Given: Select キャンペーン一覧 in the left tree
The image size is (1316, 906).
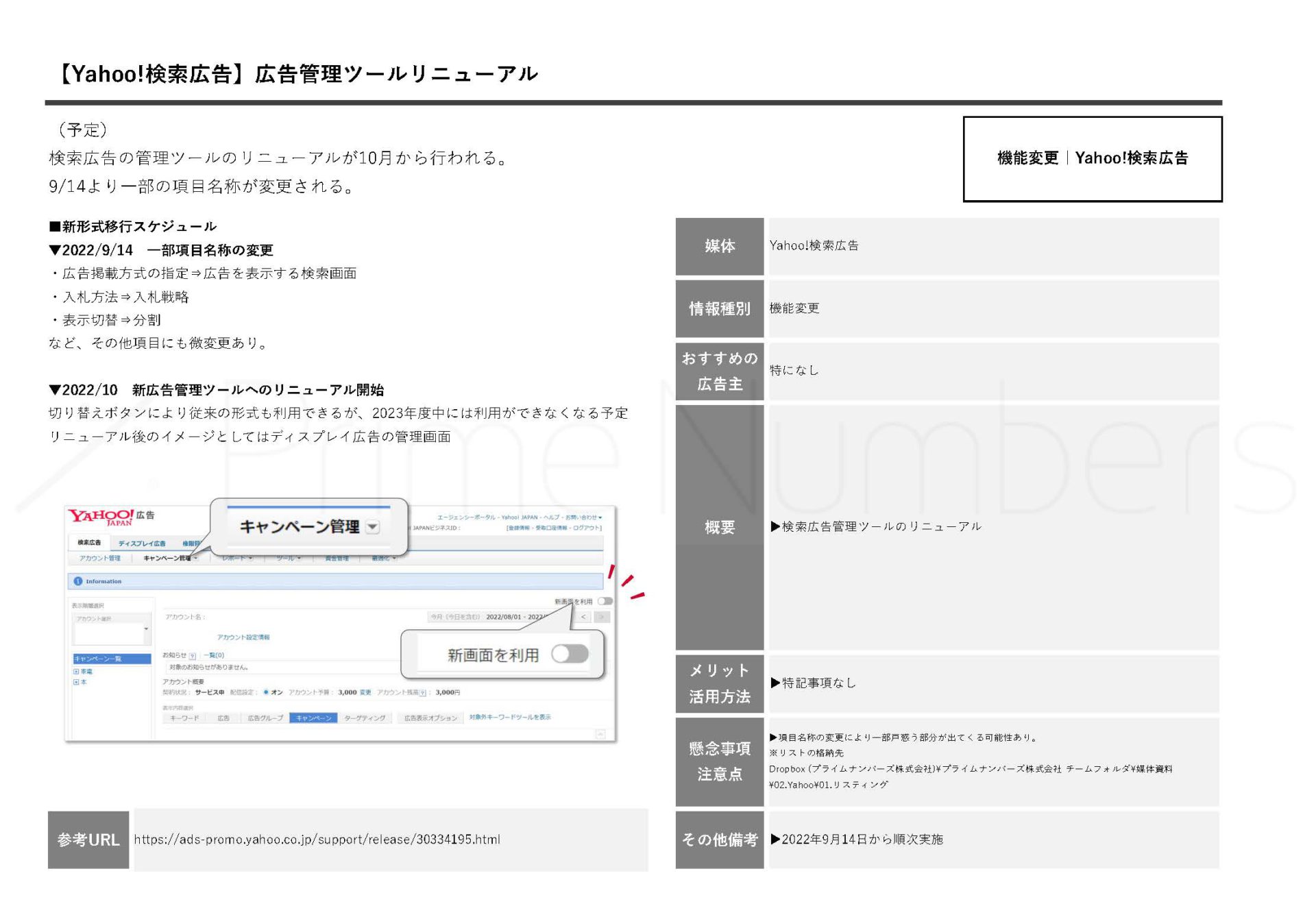Looking at the screenshot, I should pos(112,659).
